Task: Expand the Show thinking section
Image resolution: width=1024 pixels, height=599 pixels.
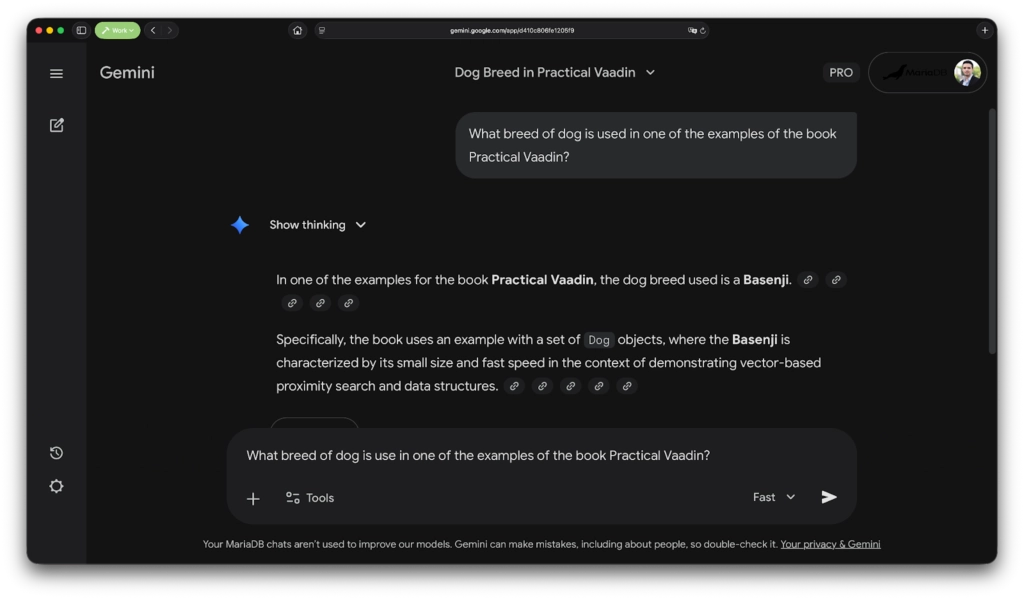Action: [x=317, y=225]
